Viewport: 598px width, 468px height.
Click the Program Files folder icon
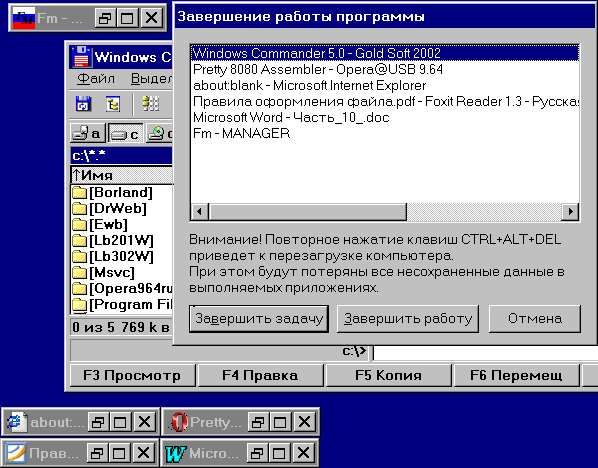coord(79,304)
